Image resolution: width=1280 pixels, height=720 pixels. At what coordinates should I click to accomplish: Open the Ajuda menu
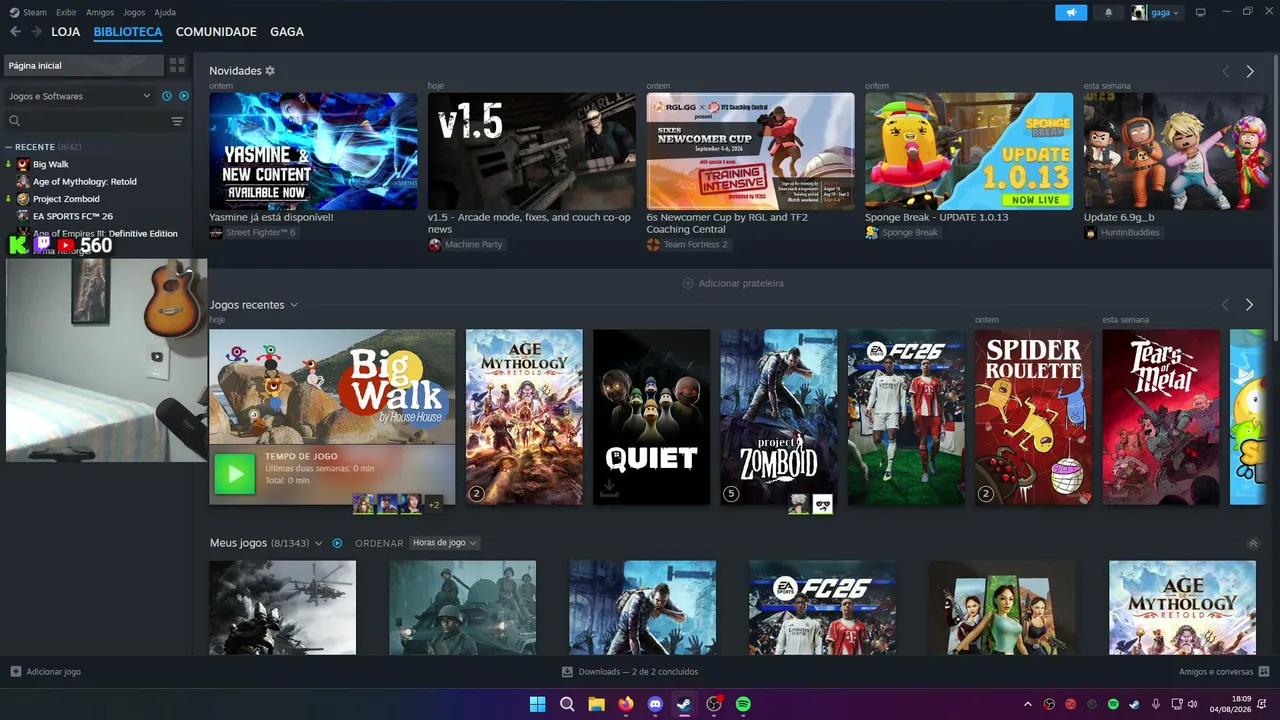165,12
